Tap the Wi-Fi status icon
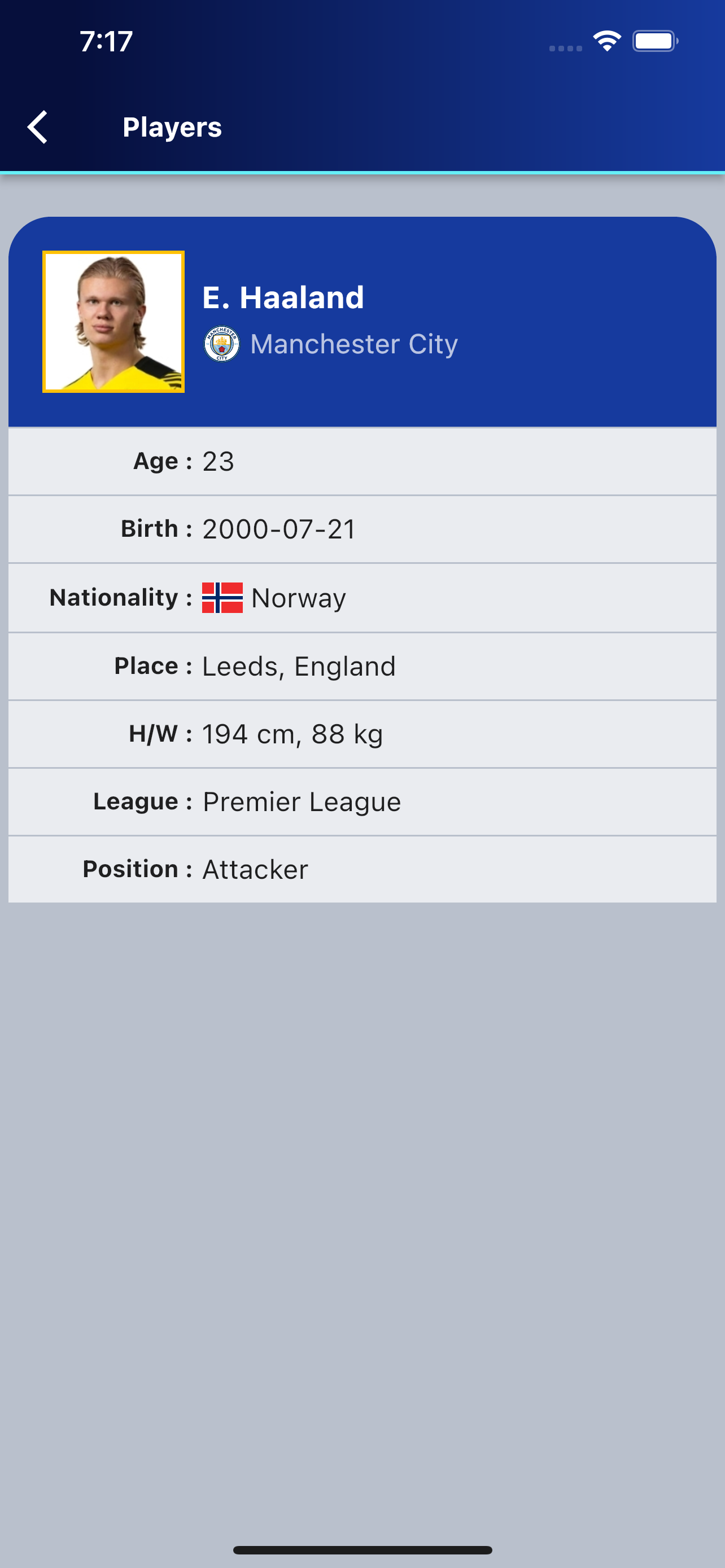The image size is (725, 1568). point(607,41)
